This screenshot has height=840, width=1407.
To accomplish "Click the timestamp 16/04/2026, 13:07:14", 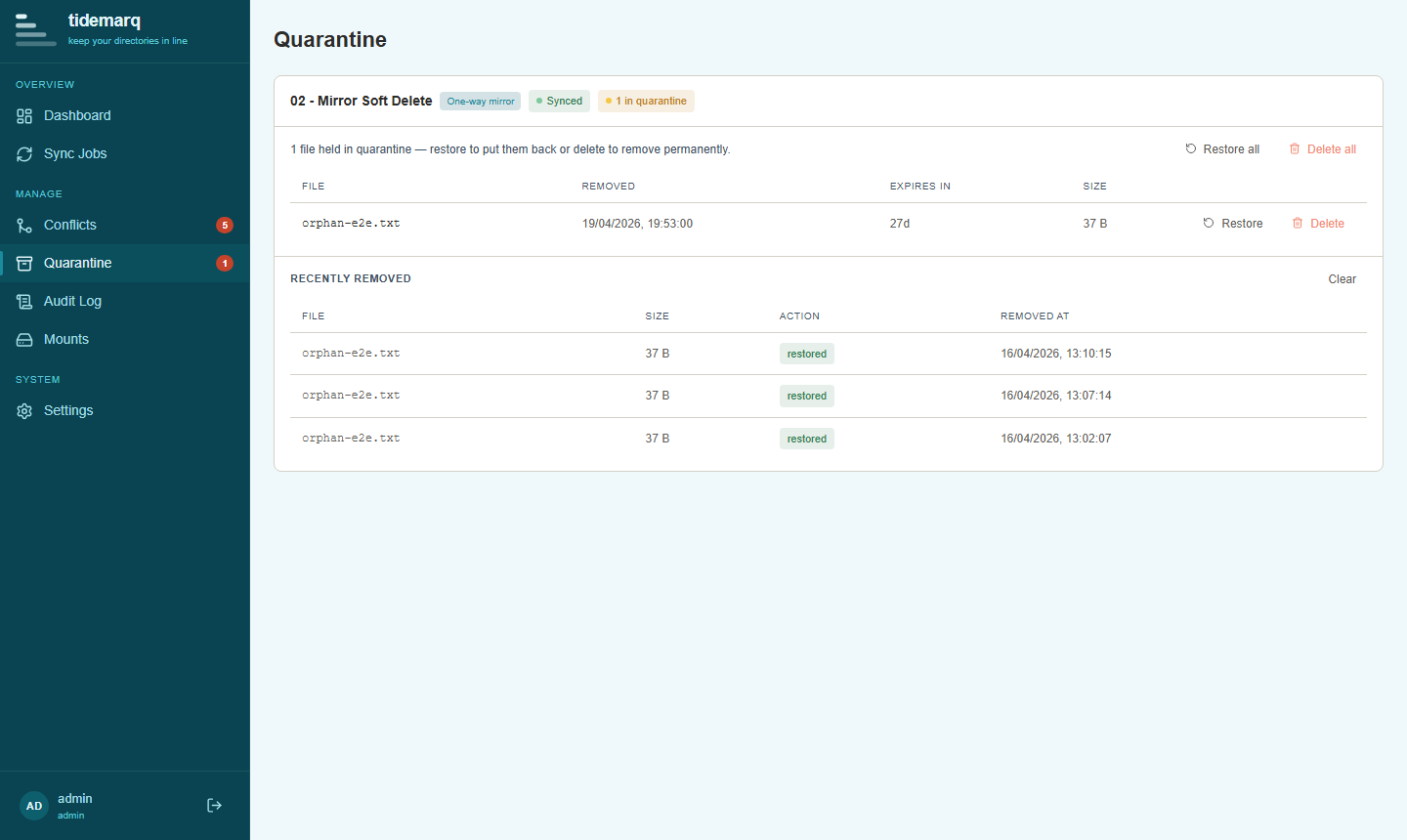I will click(x=1056, y=396).
